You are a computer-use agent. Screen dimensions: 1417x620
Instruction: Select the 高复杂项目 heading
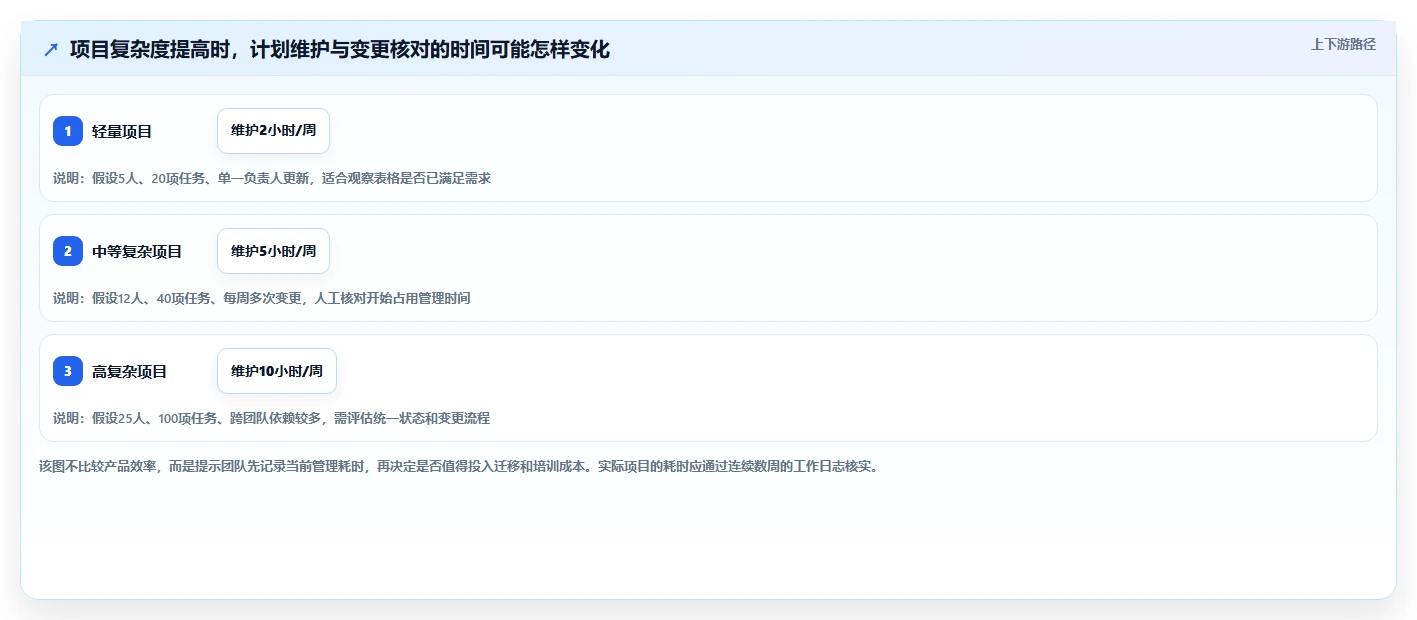(x=130, y=371)
